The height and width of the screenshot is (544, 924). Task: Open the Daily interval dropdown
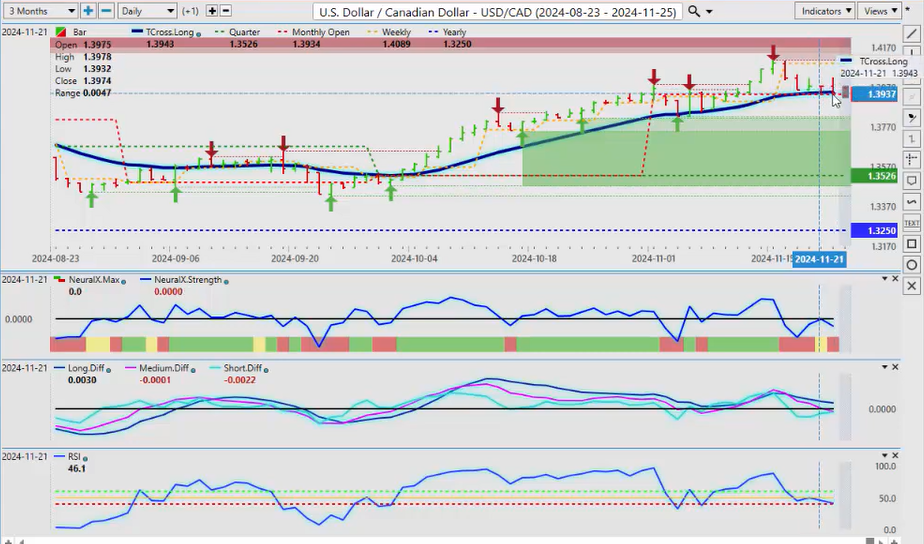pyautogui.click(x=146, y=10)
